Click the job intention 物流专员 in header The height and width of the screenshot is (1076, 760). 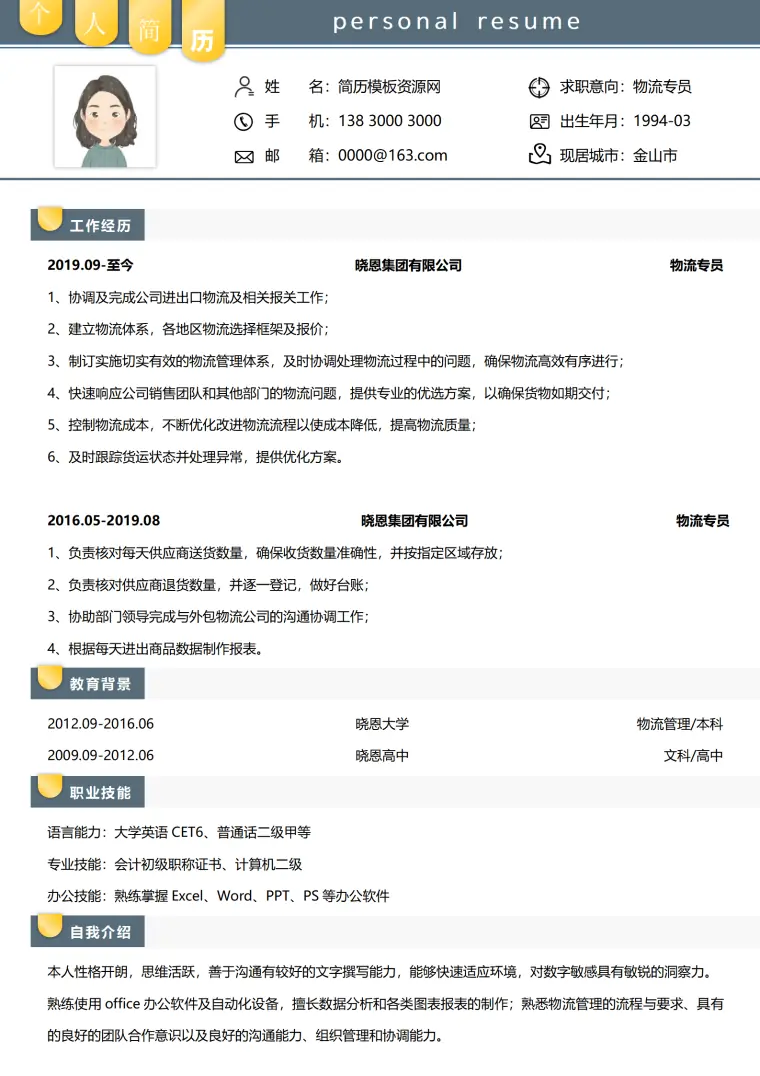(662, 86)
